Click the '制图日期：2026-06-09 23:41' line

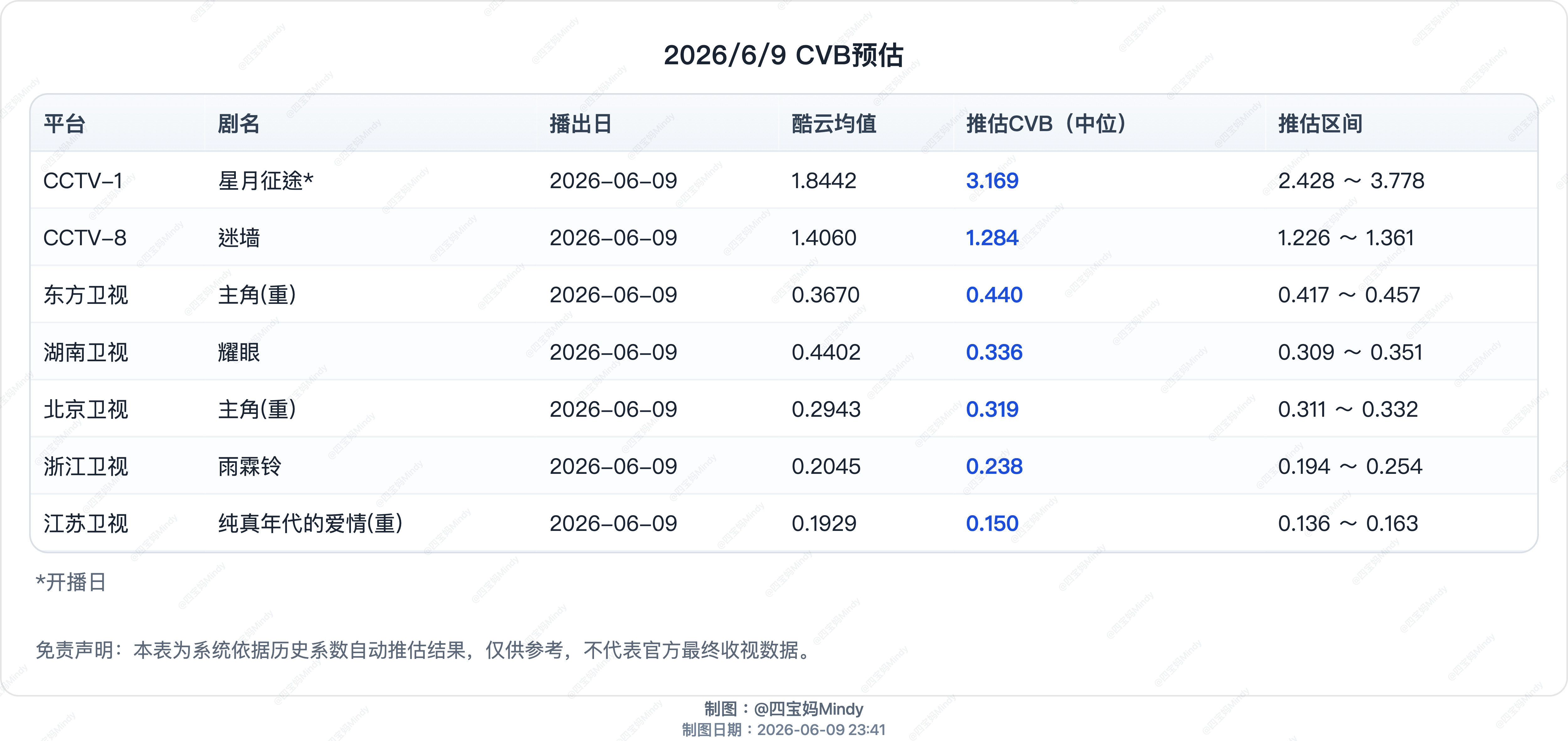tap(783, 730)
